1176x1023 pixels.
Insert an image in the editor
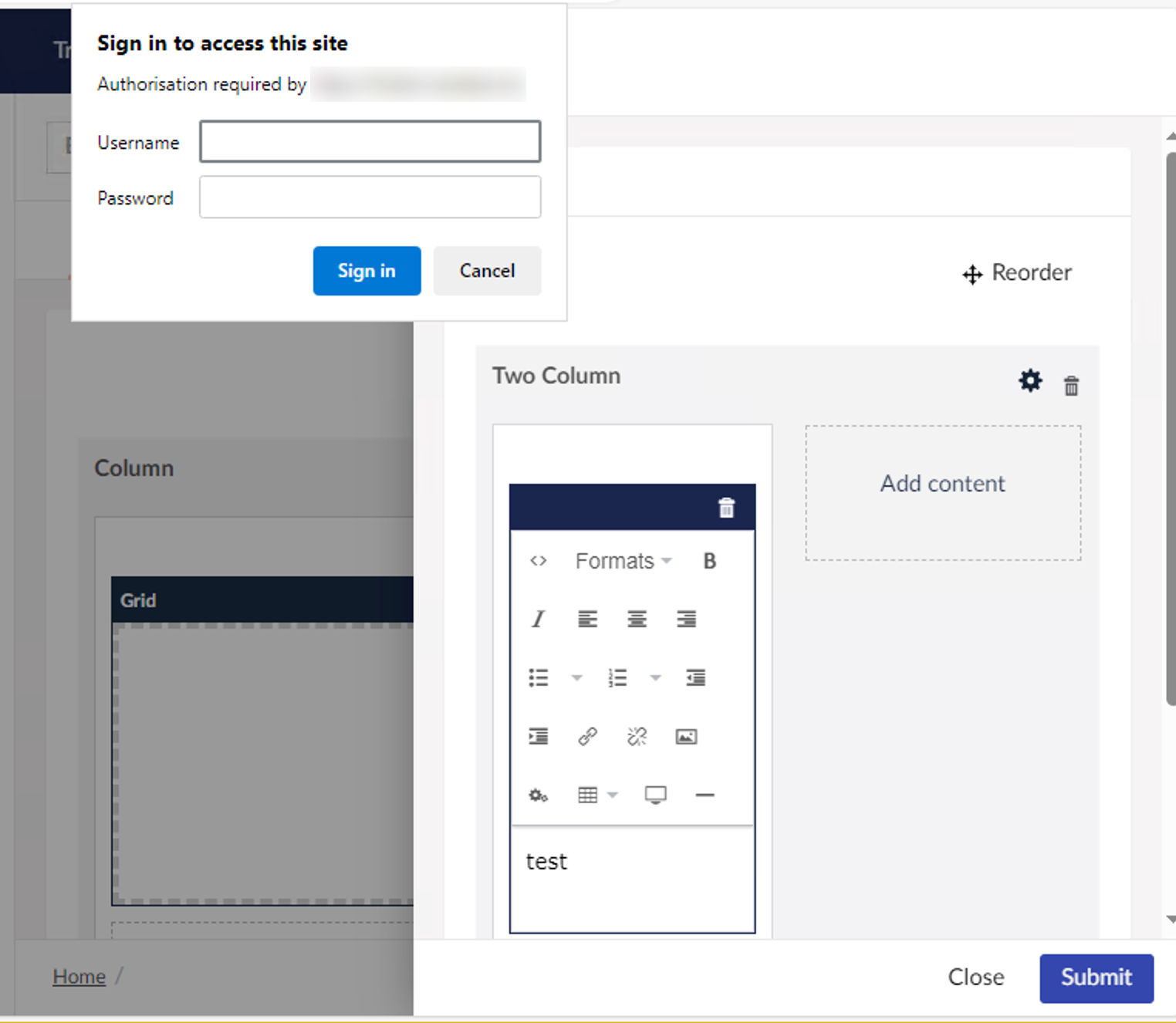click(686, 737)
